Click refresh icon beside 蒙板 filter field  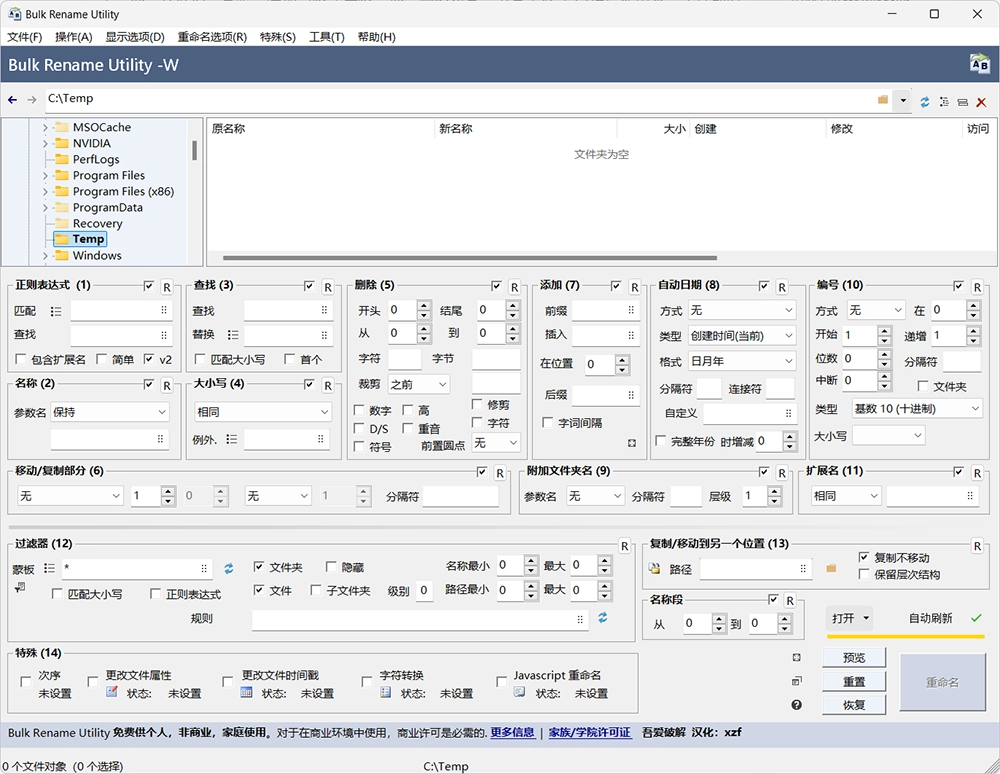(x=228, y=568)
